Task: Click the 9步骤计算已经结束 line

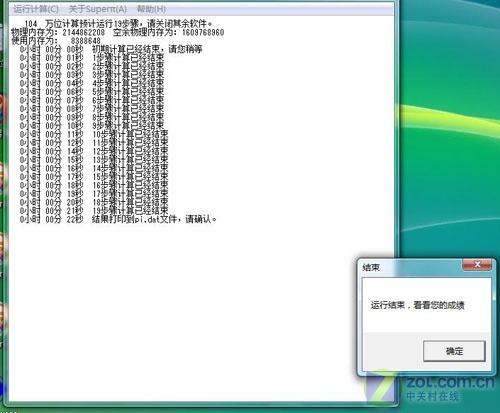Action: (x=92, y=126)
